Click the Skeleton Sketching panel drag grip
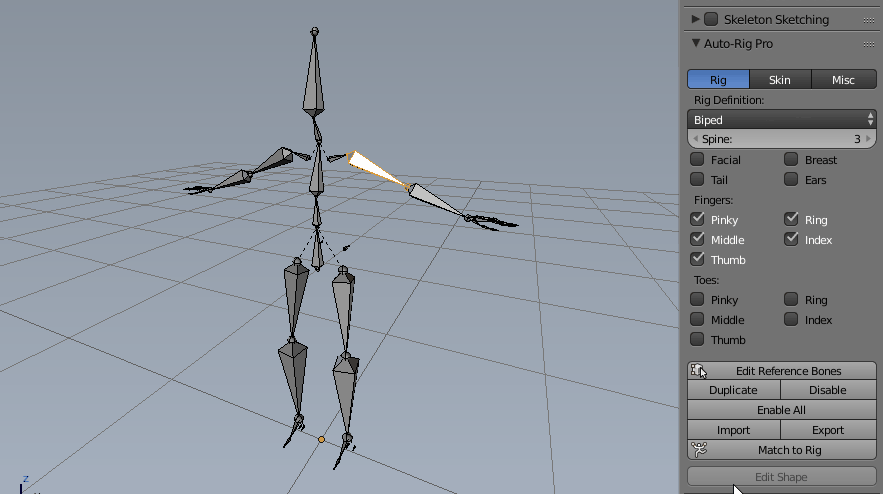The height and width of the screenshot is (494, 883). tap(867, 19)
